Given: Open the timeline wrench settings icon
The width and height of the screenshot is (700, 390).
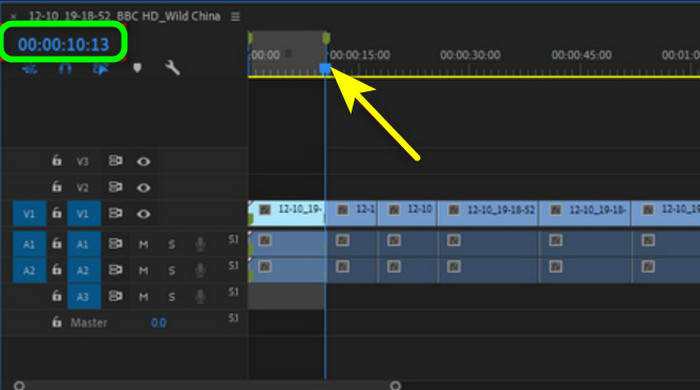Looking at the screenshot, I should [x=172, y=68].
